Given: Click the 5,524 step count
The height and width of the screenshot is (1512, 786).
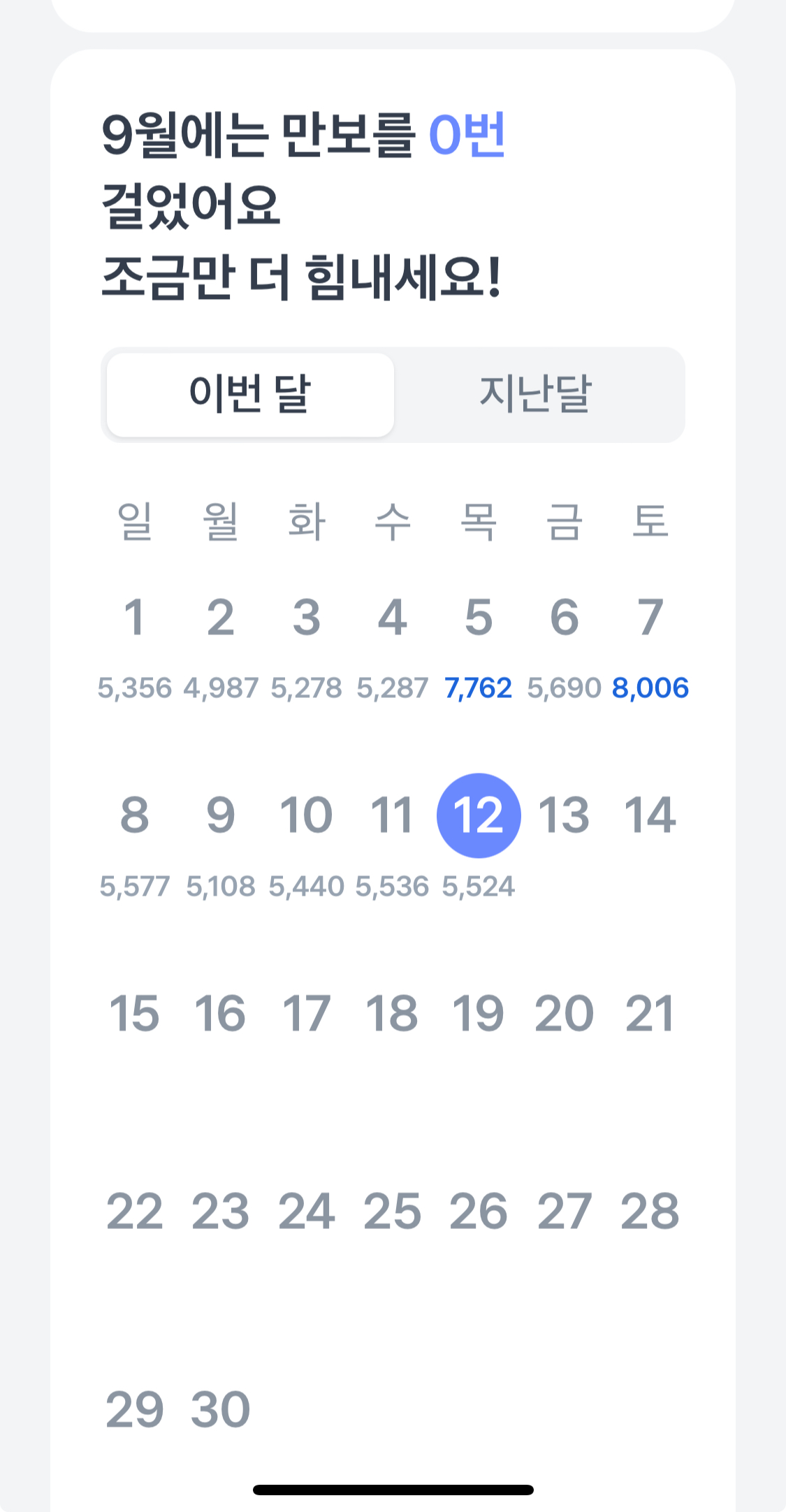Looking at the screenshot, I should pos(479,887).
